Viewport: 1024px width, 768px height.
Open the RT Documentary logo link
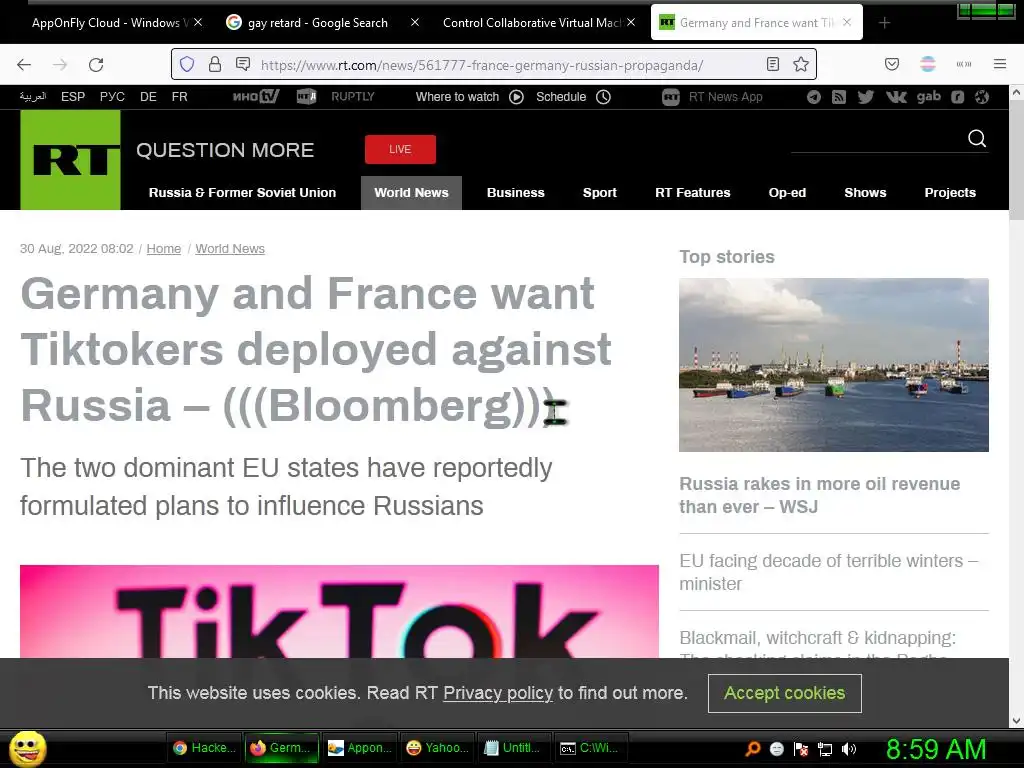[306, 97]
